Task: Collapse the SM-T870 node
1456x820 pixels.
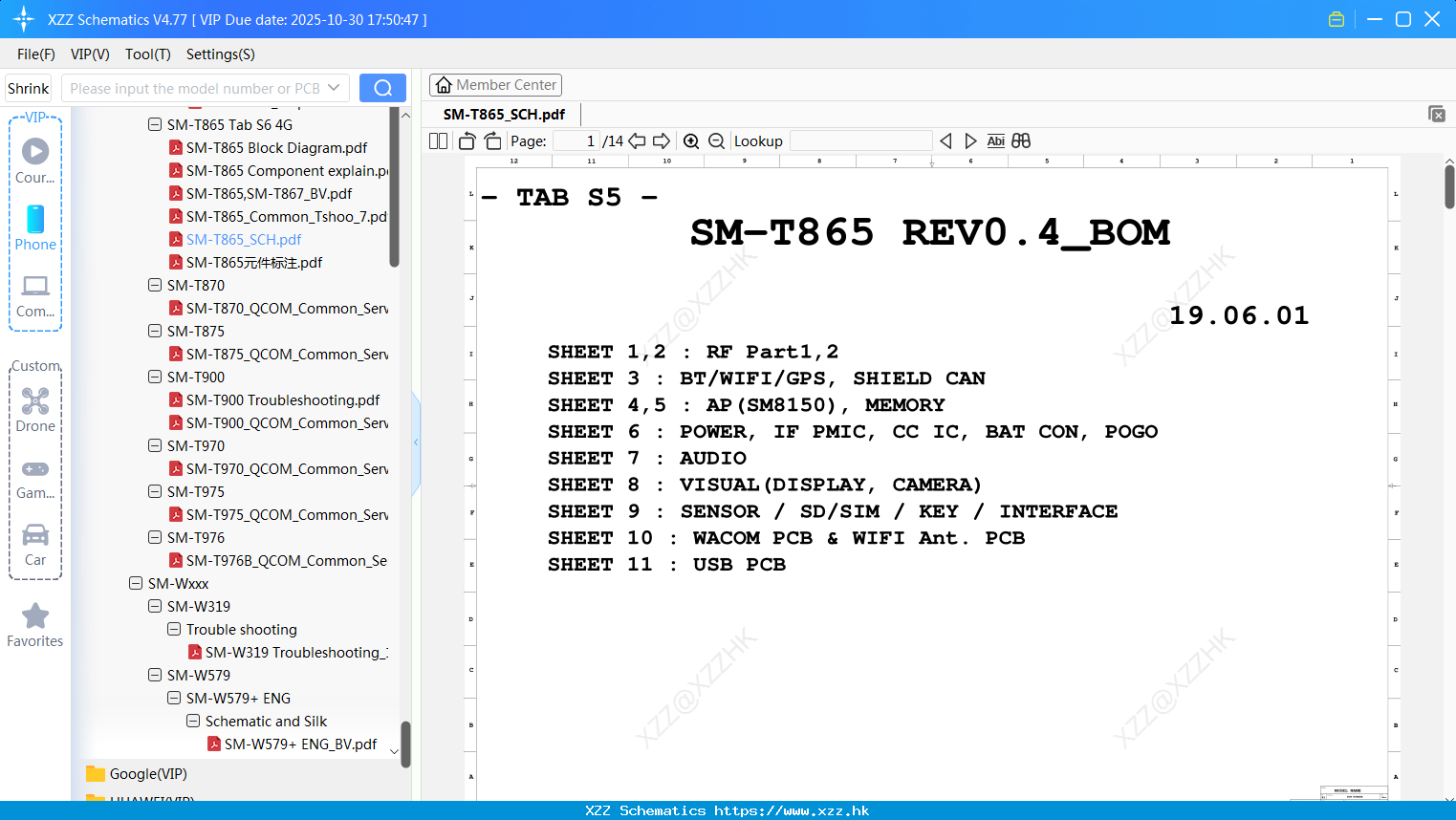Action: coord(155,285)
